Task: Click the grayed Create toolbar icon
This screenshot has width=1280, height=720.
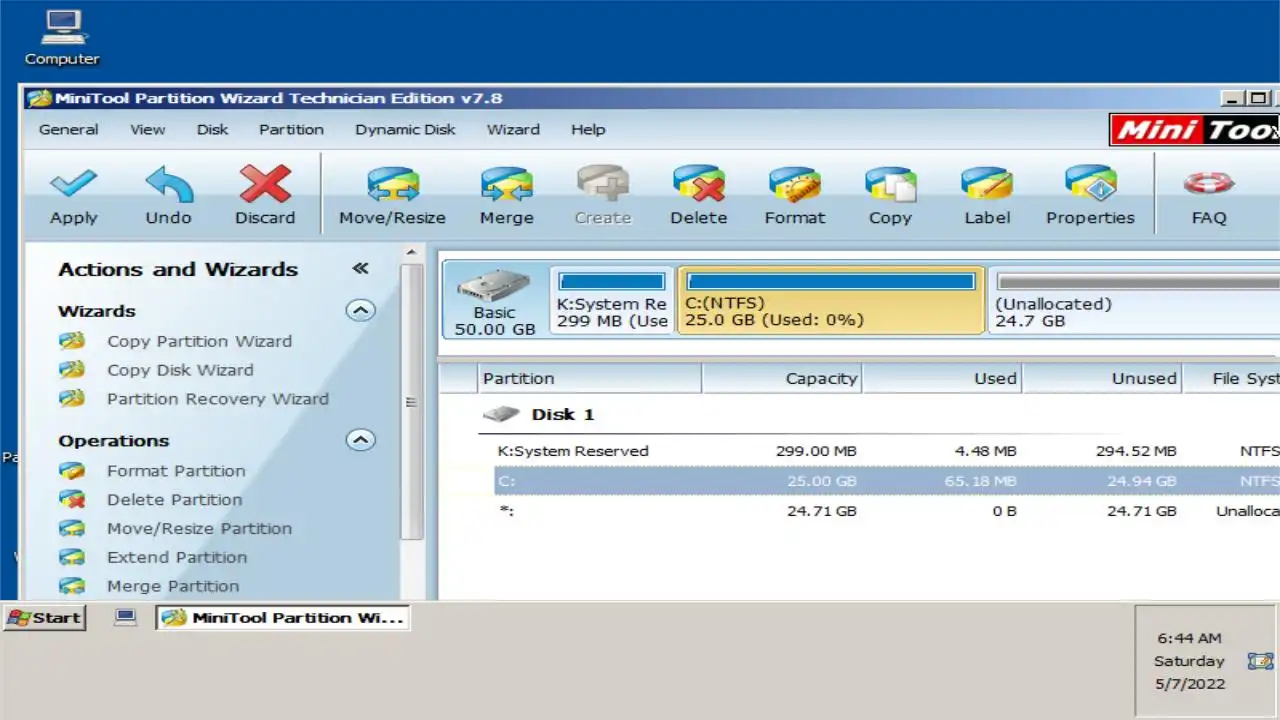Action: 602,184
